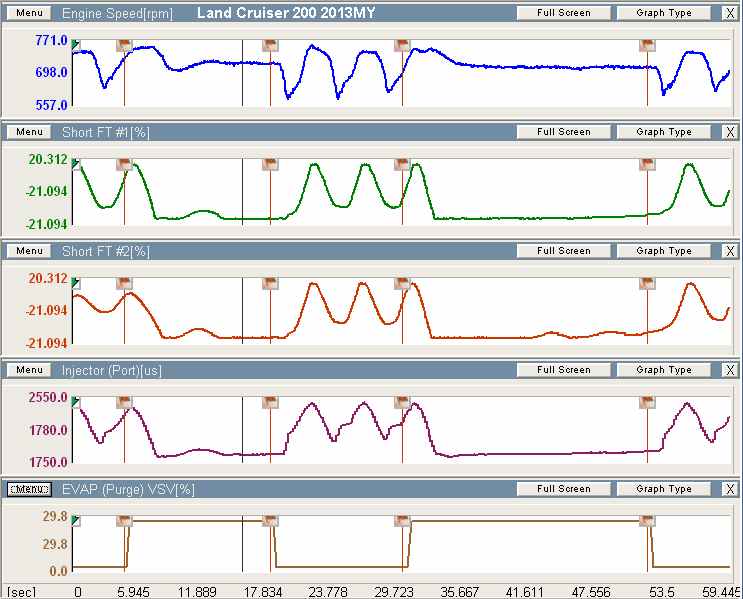
Task: Open Menu for EVAP (Purge) VSV graph
Action: 29,489
